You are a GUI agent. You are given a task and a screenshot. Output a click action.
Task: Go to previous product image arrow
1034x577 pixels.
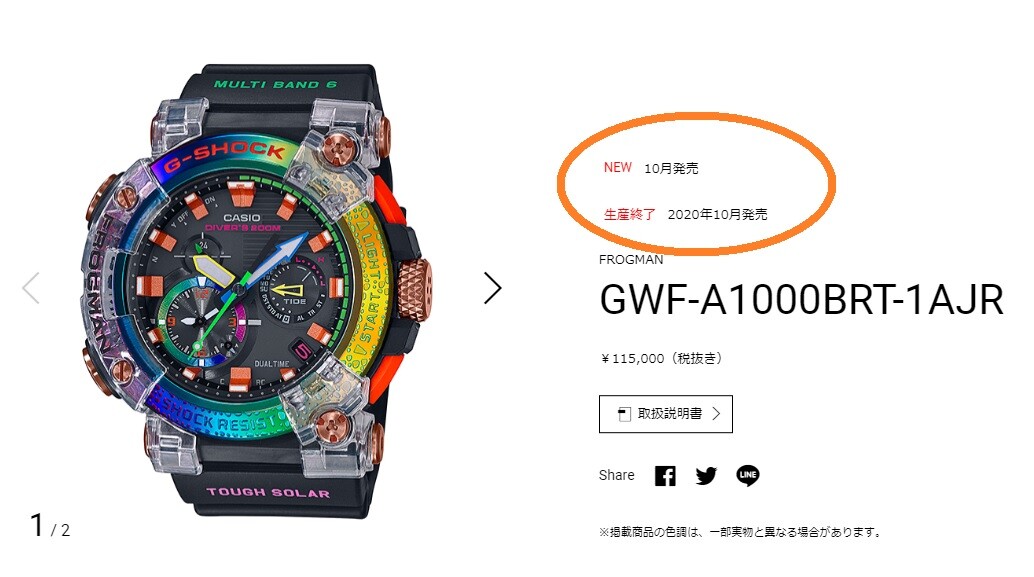pyautogui.click(x=31, y=288)
